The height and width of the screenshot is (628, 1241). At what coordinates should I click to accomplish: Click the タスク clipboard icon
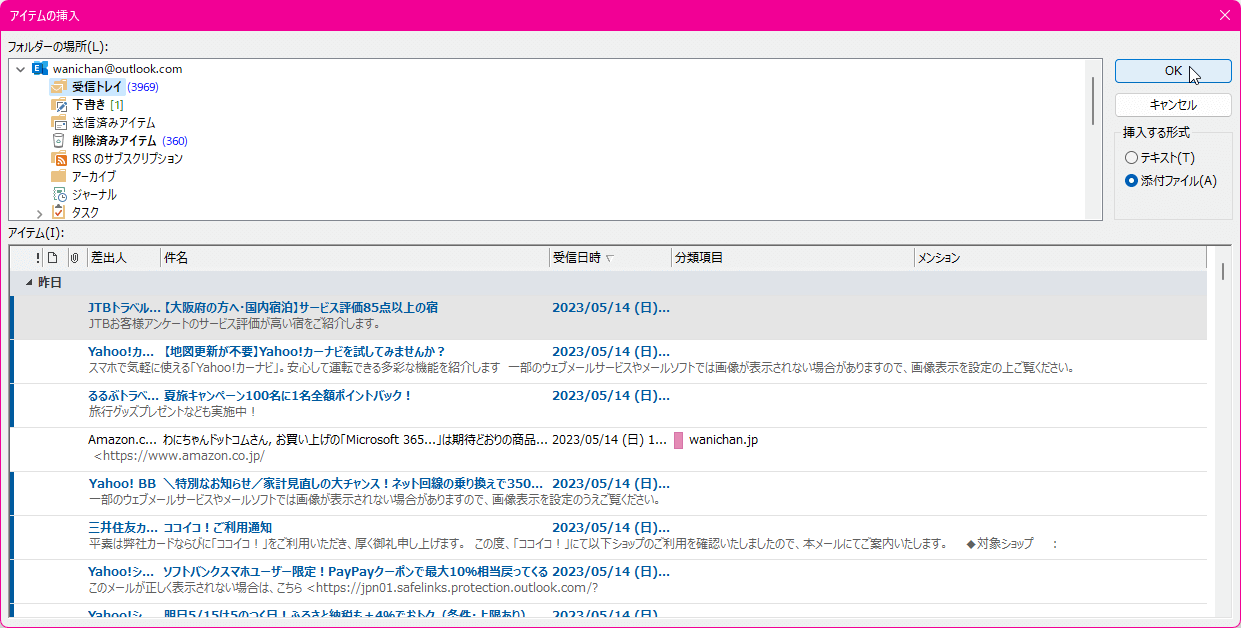[59, 212]
